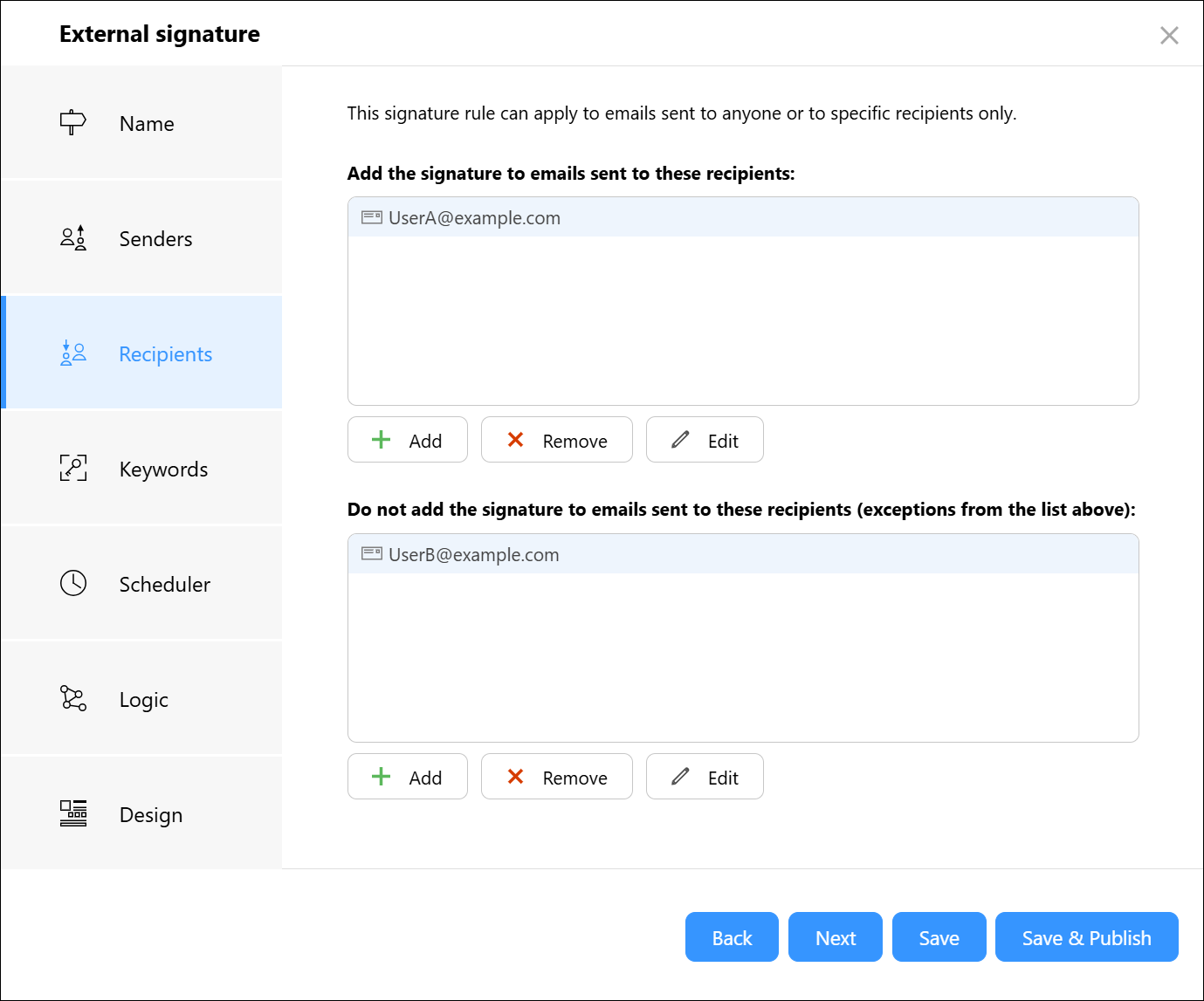This screenshot has width=1204, height=1001.
Task: Switch to the Senders tab
Action: tap(141, 238)
